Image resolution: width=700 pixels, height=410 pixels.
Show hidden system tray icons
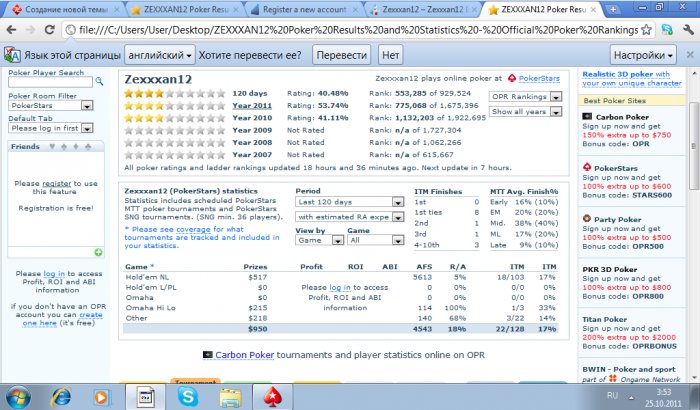tap(631, 397)
